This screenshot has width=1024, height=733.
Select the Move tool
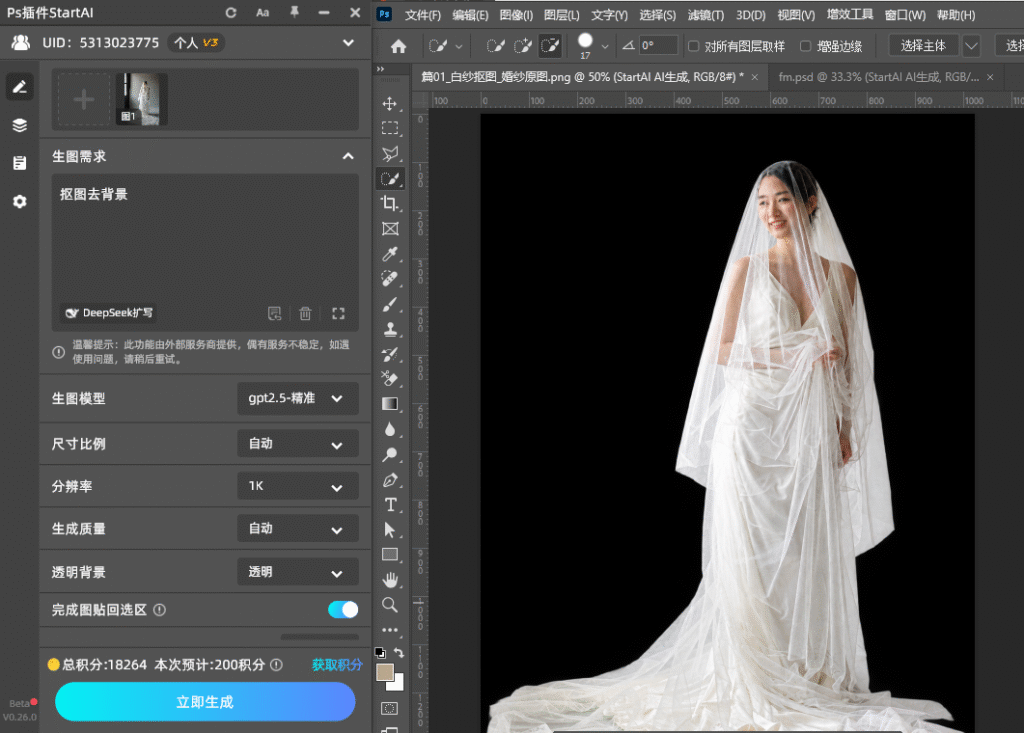pyautogui.click(x=390, y=104)
